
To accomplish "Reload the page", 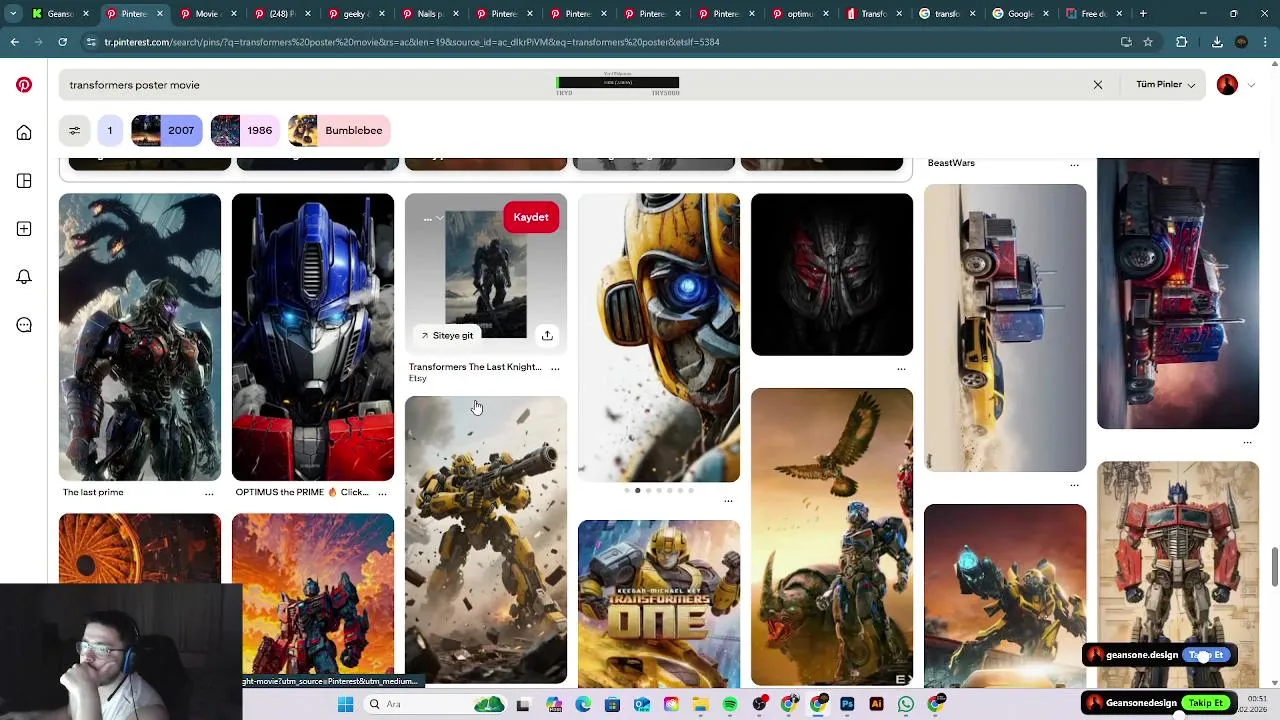I will [x=62, y=42].
